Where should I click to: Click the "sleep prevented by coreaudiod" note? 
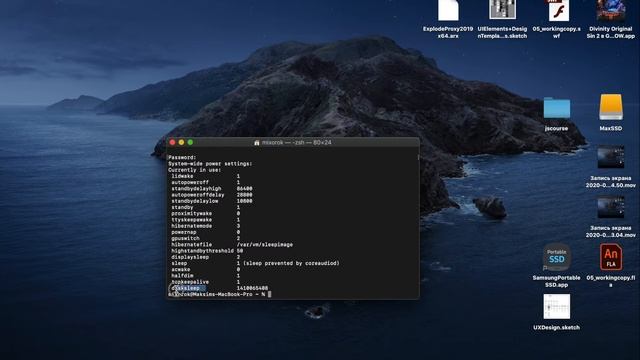291,263
